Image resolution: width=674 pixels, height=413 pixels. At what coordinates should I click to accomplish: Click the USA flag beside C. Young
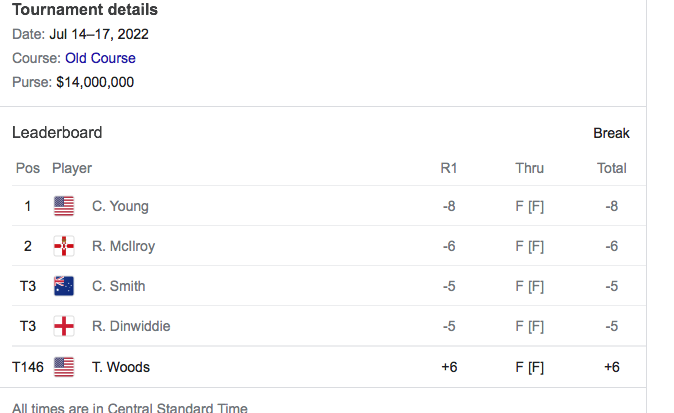(x=64, y=206)
